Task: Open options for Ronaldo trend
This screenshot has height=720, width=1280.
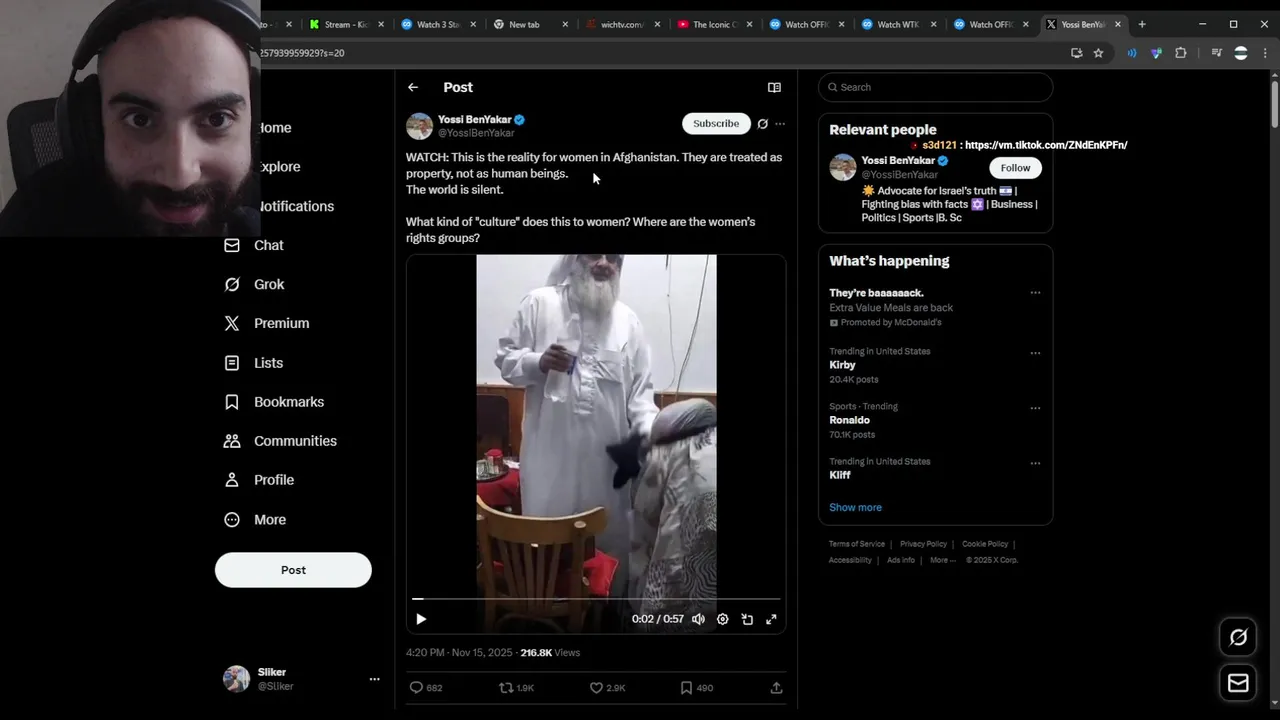Action: 1035,408
